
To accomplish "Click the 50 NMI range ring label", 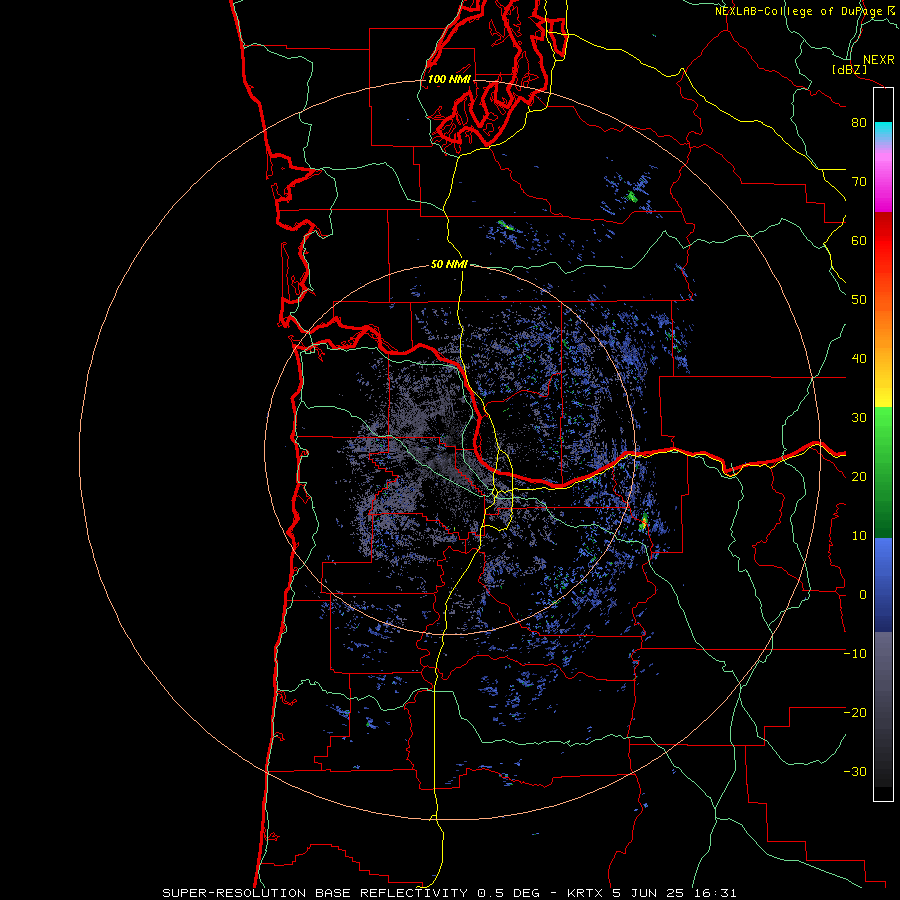I will click(x=449, y=265).
